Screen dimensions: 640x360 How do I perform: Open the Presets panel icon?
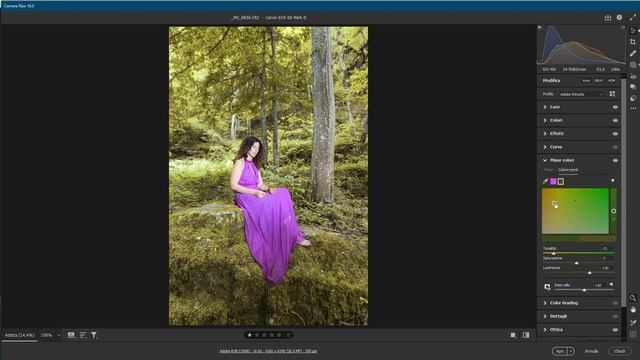[x=633, y=98]
